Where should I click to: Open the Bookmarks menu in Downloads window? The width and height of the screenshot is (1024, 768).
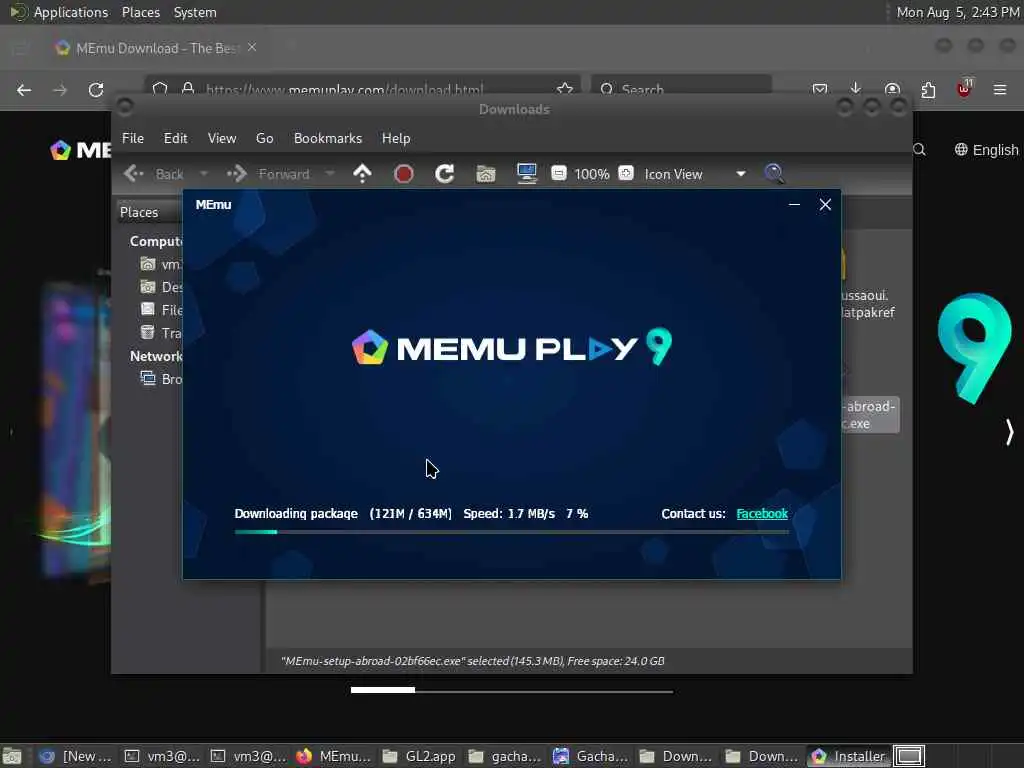328,138
